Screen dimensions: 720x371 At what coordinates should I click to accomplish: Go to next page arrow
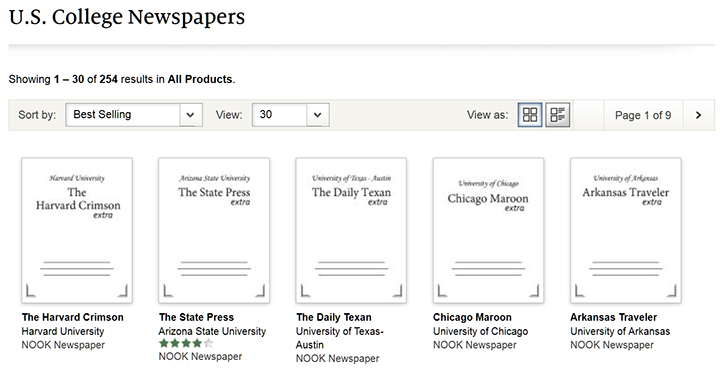(x=698, y=115)
